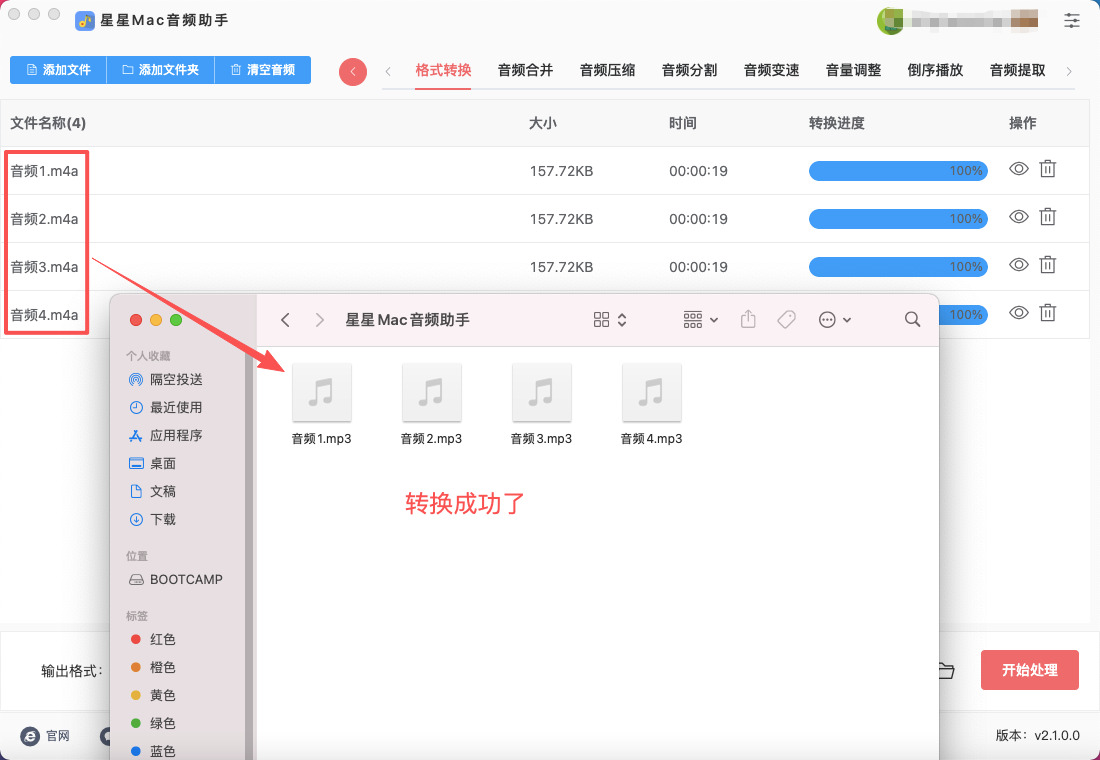Select the 音频1.m4a file row name
1100x760 pixels.
(44, 171)
